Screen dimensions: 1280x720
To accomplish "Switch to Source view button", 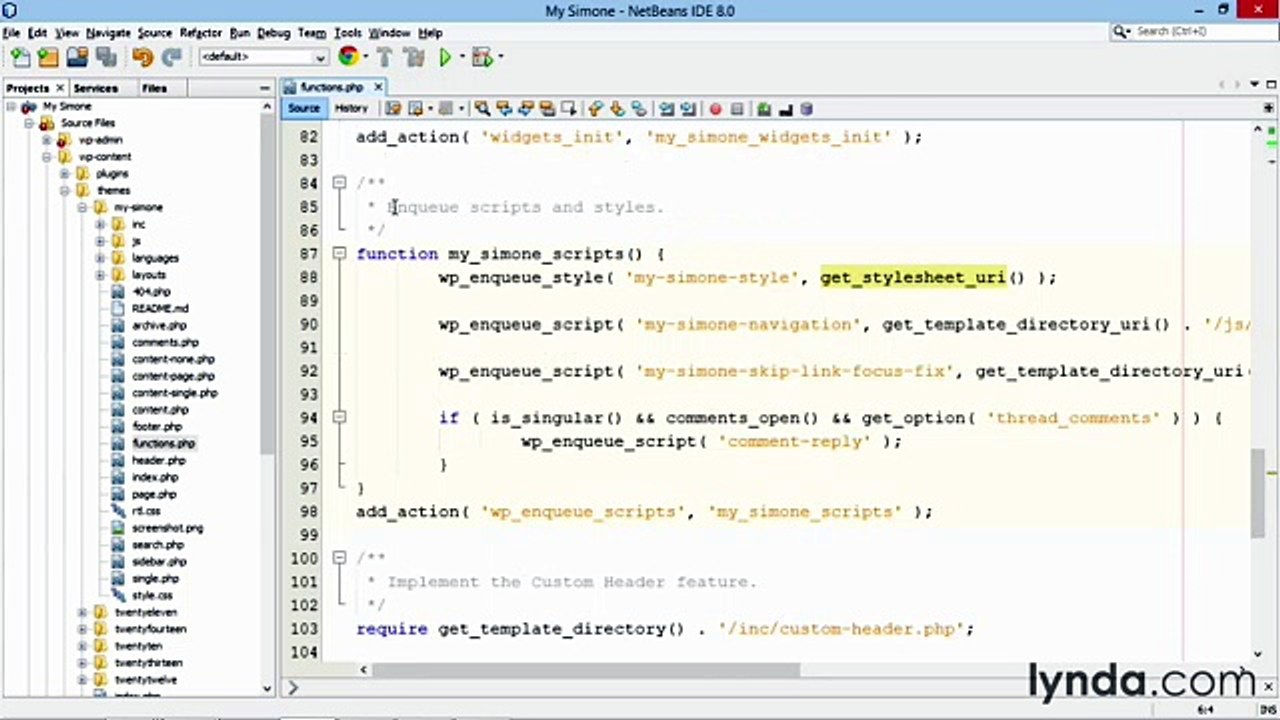I will coord(304,108).
